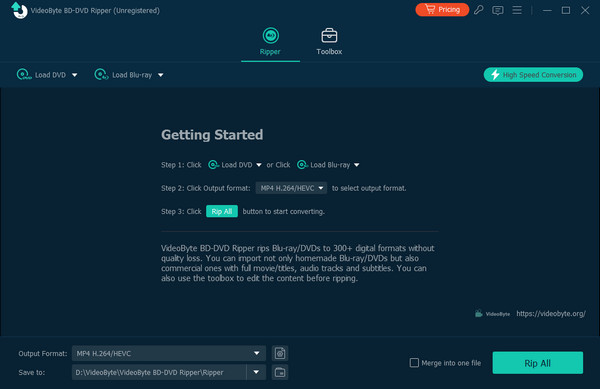Open the Output Format combo box
600x389 pixels.
[x=169, y=353]
